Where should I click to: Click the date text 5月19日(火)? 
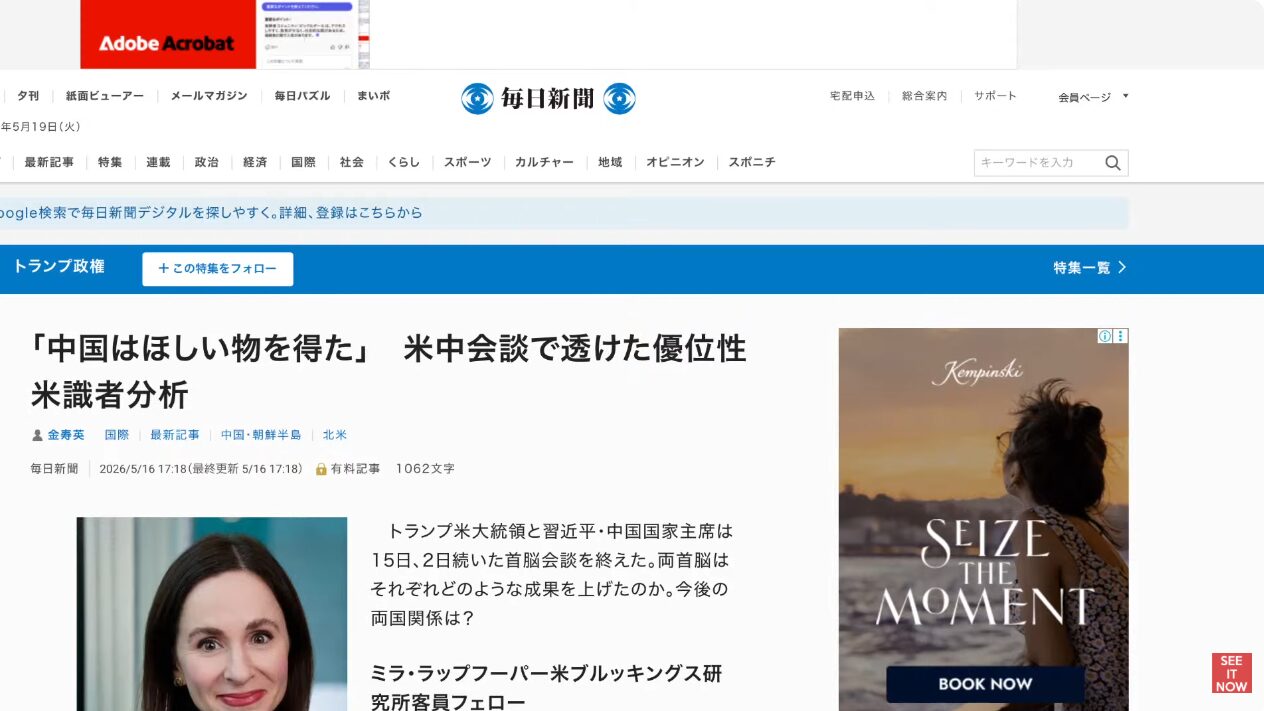pos(40,127)
